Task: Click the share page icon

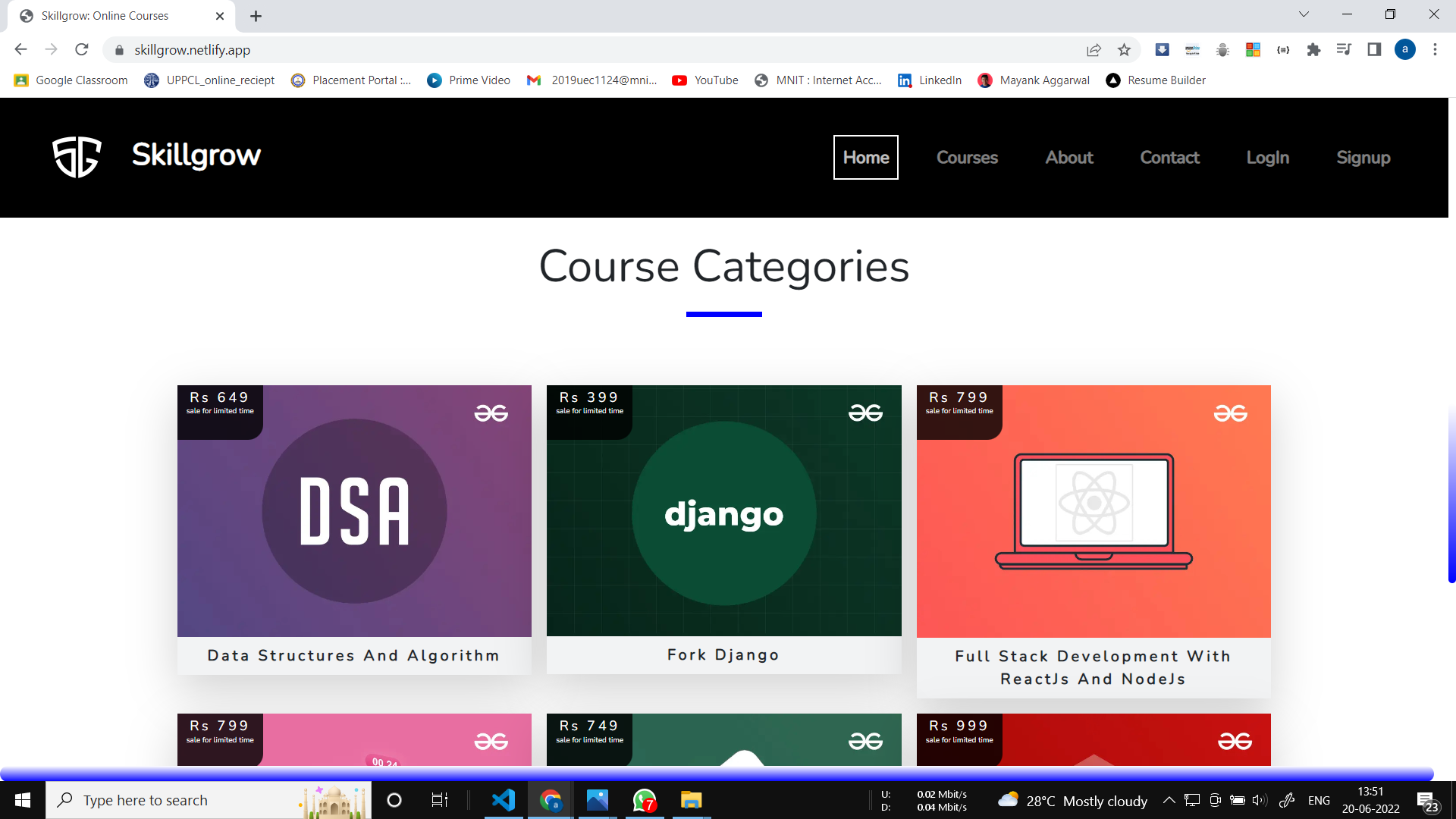Action: click(1094, 50)
